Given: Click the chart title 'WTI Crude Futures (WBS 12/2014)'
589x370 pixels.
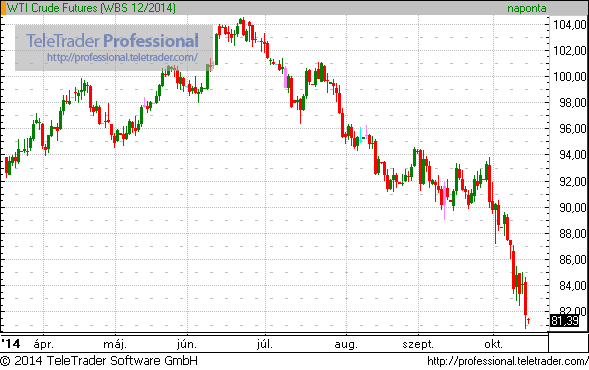Looking at the screenshot, I should point(91,8).
